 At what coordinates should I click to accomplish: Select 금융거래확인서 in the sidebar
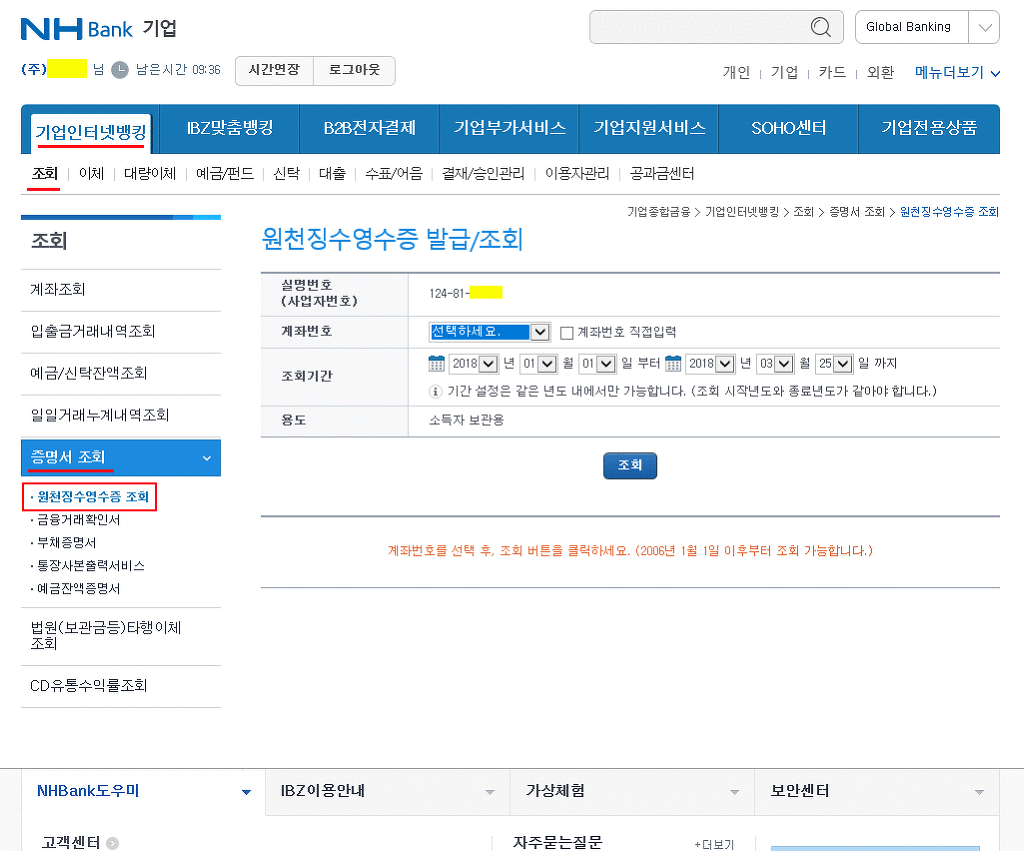click(78, 520)
